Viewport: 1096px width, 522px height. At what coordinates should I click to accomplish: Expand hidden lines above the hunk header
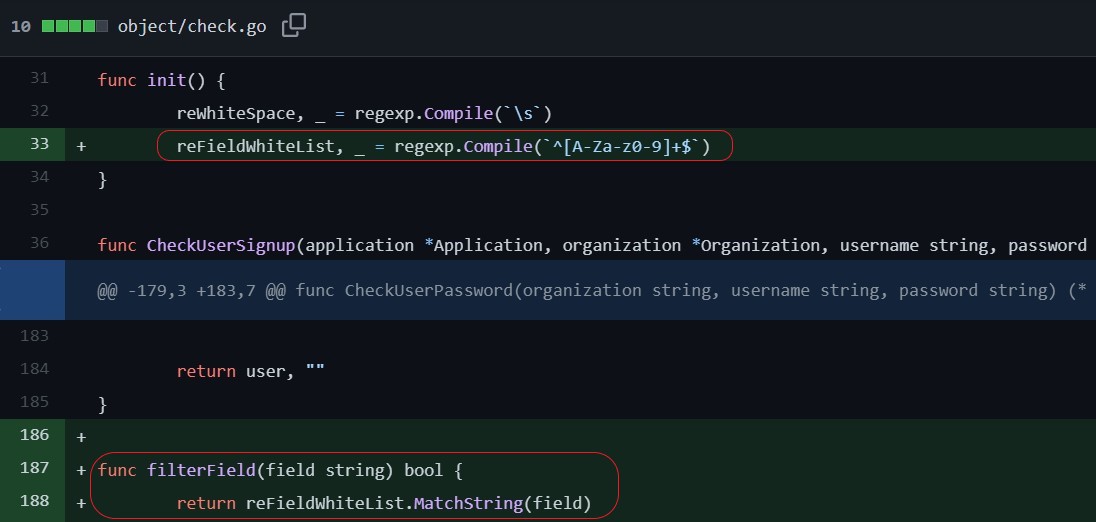32,290
